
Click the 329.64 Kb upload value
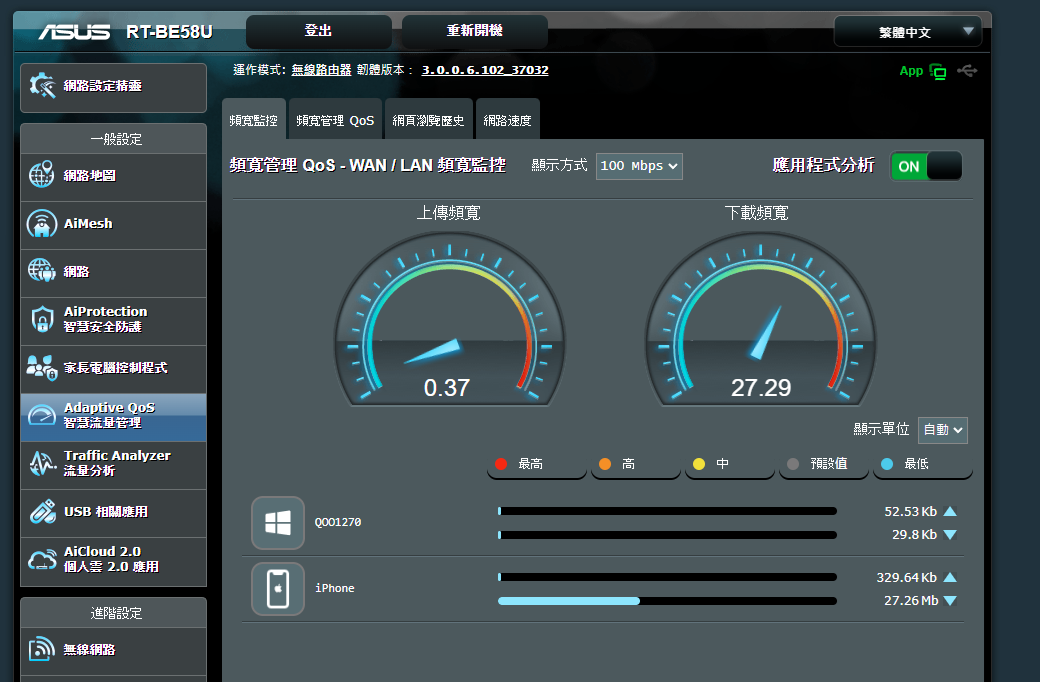click(x=906, y=577)
